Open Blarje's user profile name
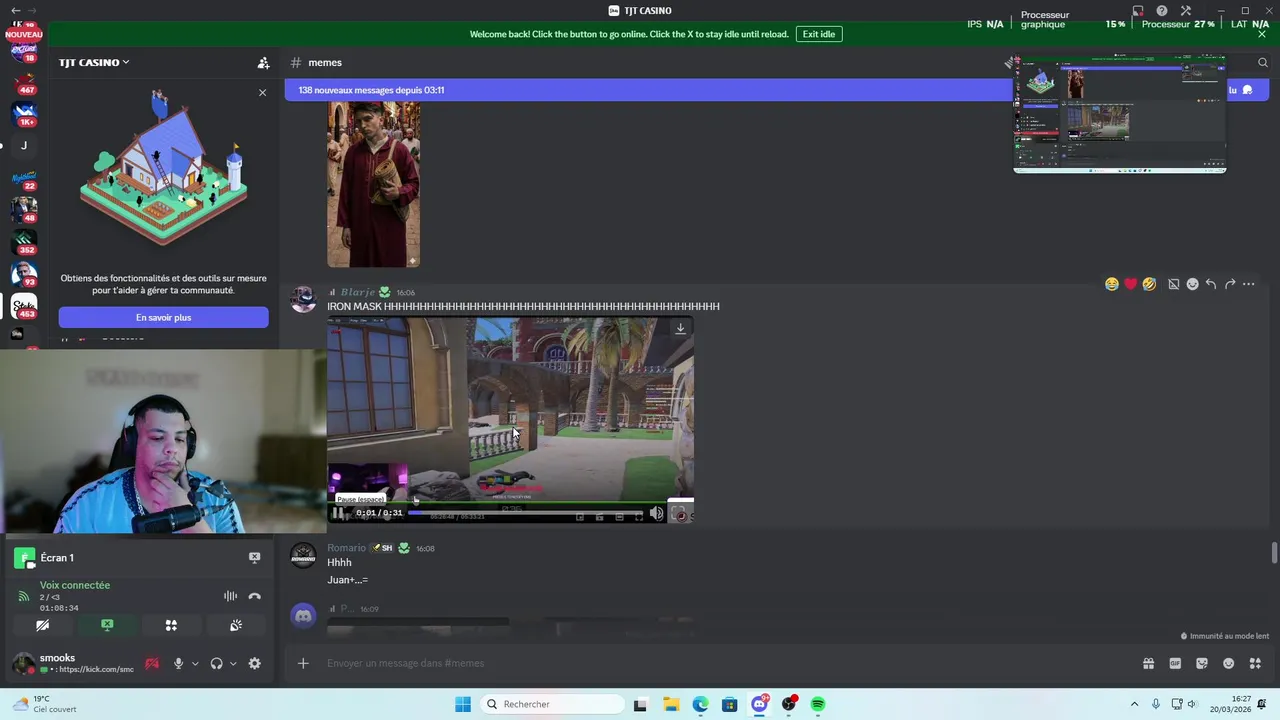The image size is (1280, 720). coord(357,292)
